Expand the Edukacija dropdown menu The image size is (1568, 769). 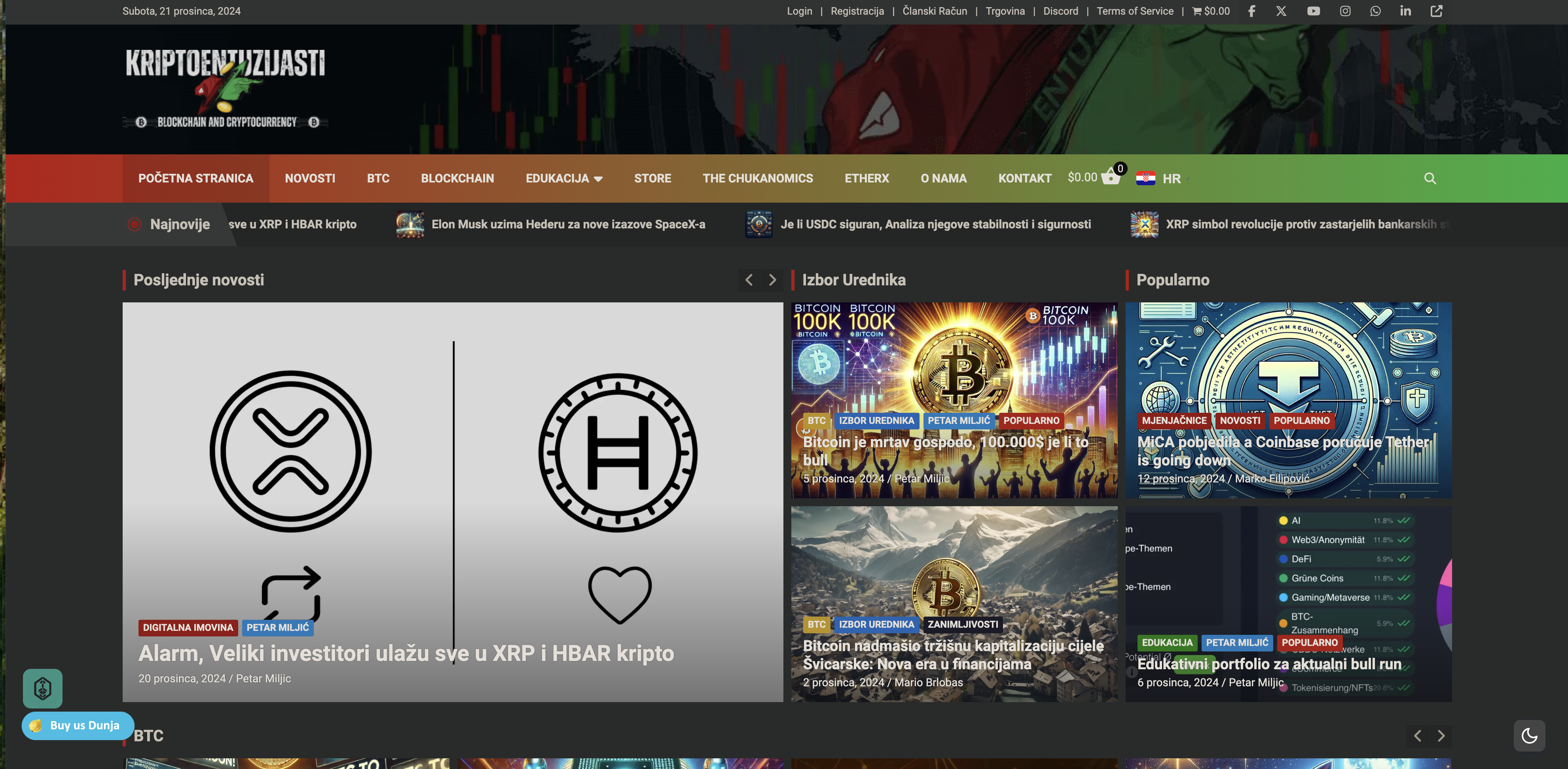coord(564,178)
